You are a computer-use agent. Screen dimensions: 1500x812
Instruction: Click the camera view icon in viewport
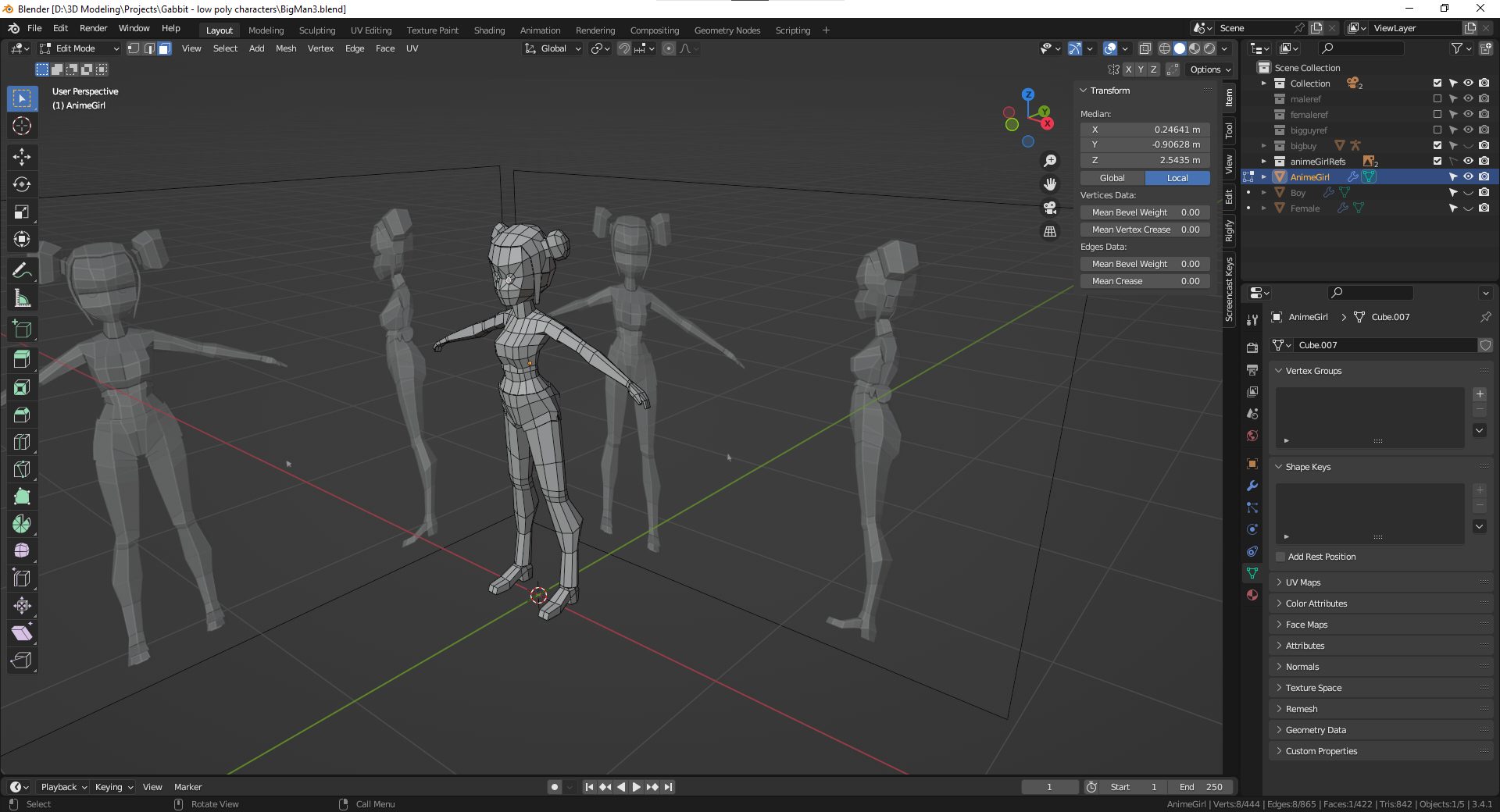[x=1050, y=208]
